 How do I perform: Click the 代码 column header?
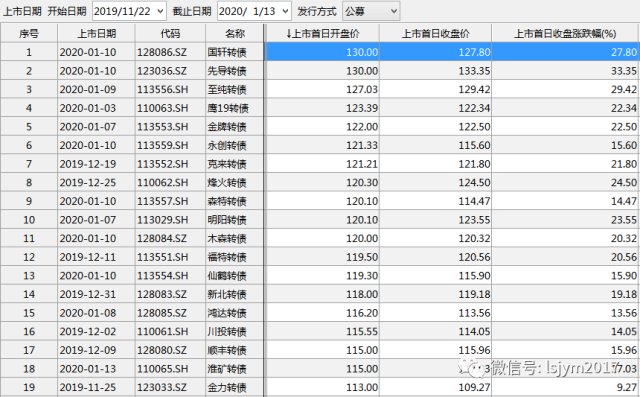tap(170, 33)
